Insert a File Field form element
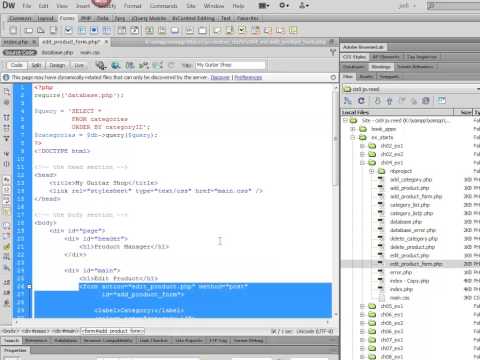This screenshot has width=480, height=360. 162,30
